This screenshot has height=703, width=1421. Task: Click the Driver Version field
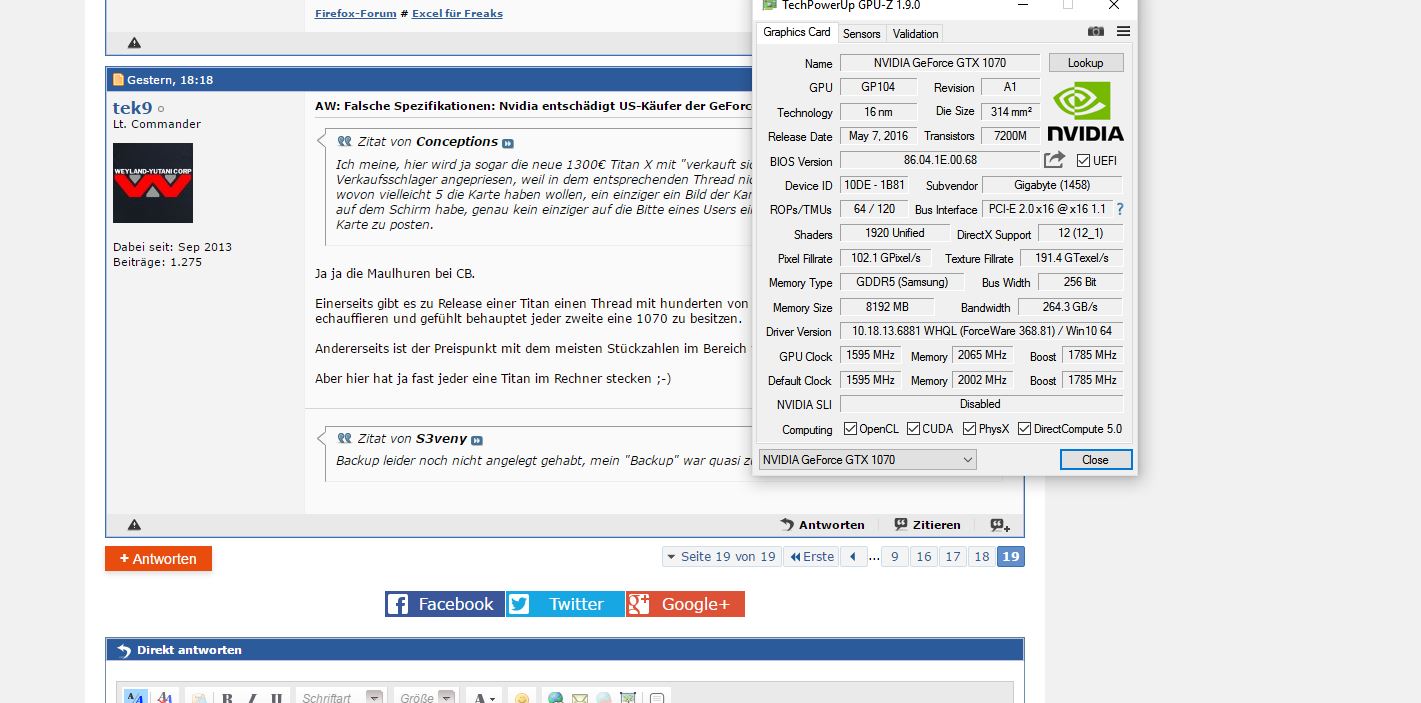(x=981, y=331)
